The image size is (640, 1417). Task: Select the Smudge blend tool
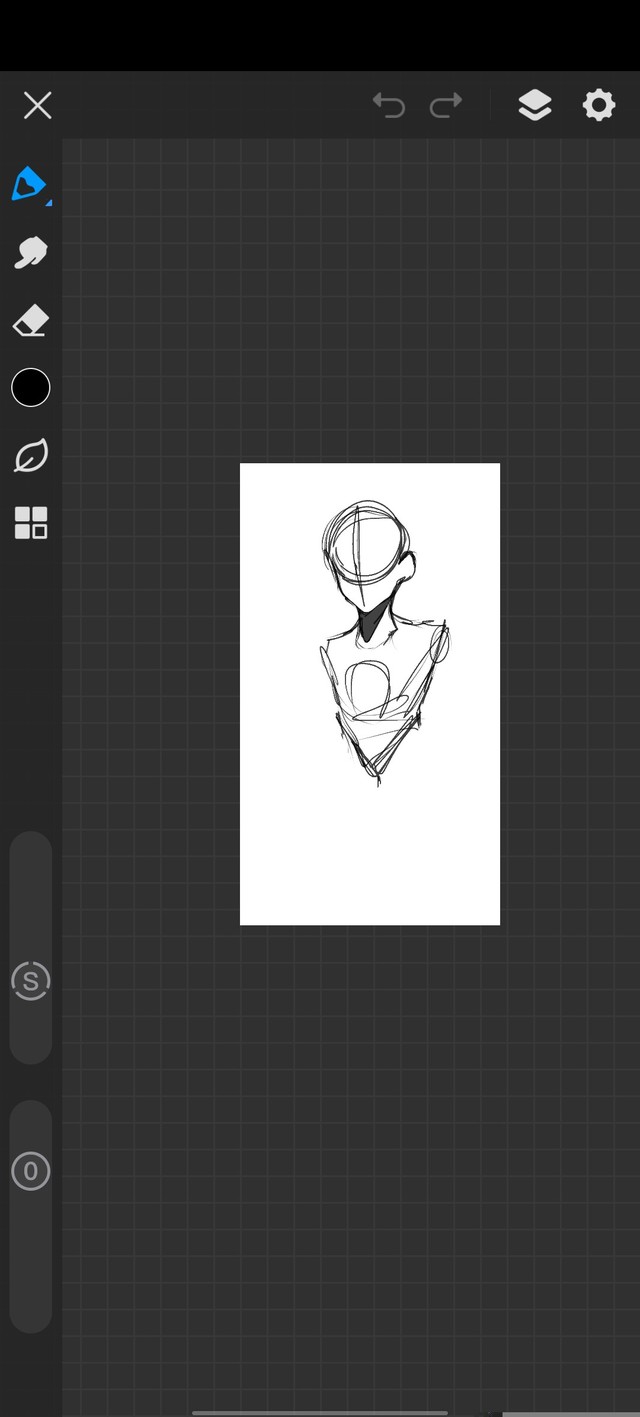30,252
